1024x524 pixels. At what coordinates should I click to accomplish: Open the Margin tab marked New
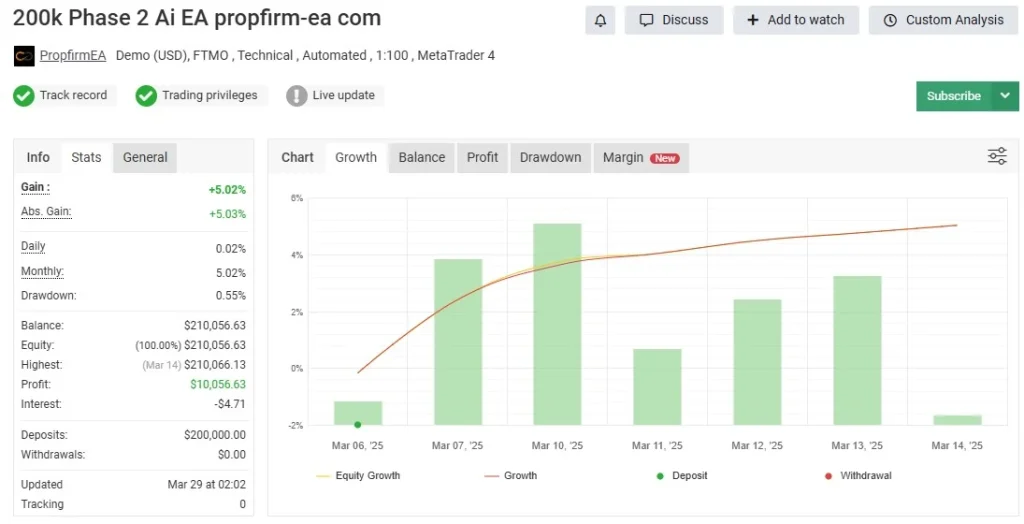pyautogui.click(x=641, y=157)
